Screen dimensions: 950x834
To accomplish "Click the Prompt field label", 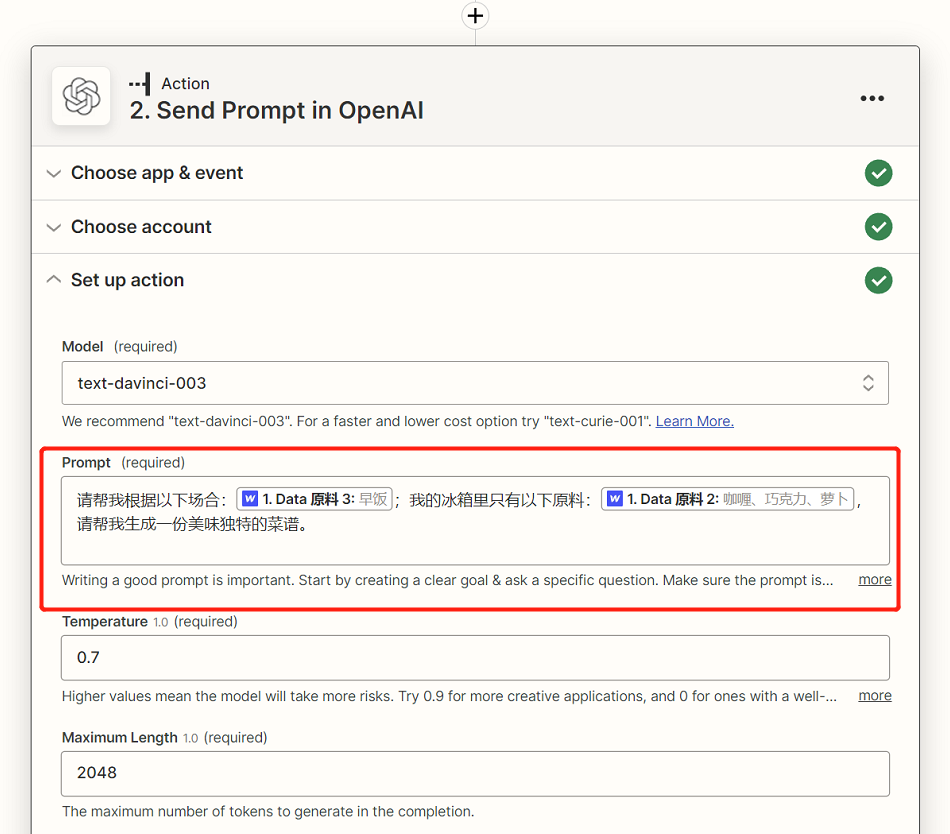I will tap(86, 463).
